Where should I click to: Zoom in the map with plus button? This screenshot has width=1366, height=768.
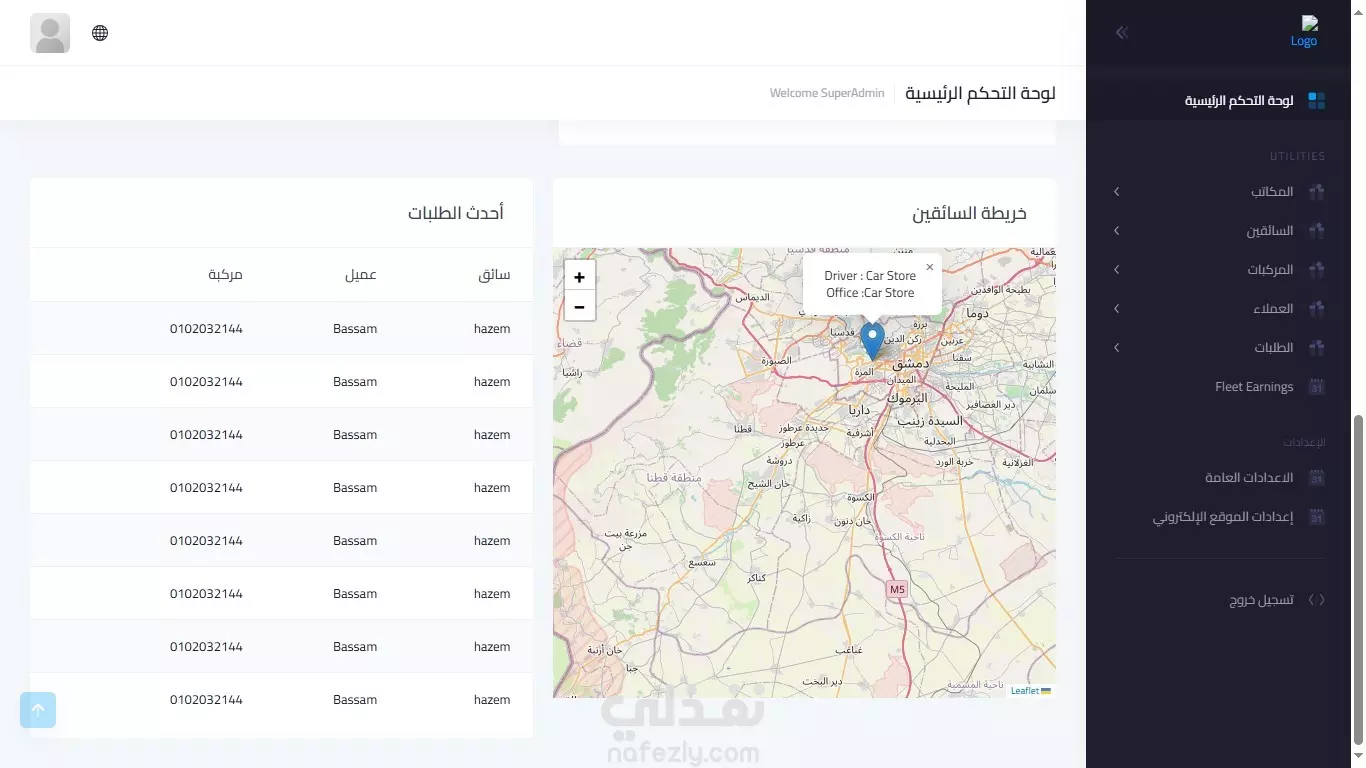[579, 277]
